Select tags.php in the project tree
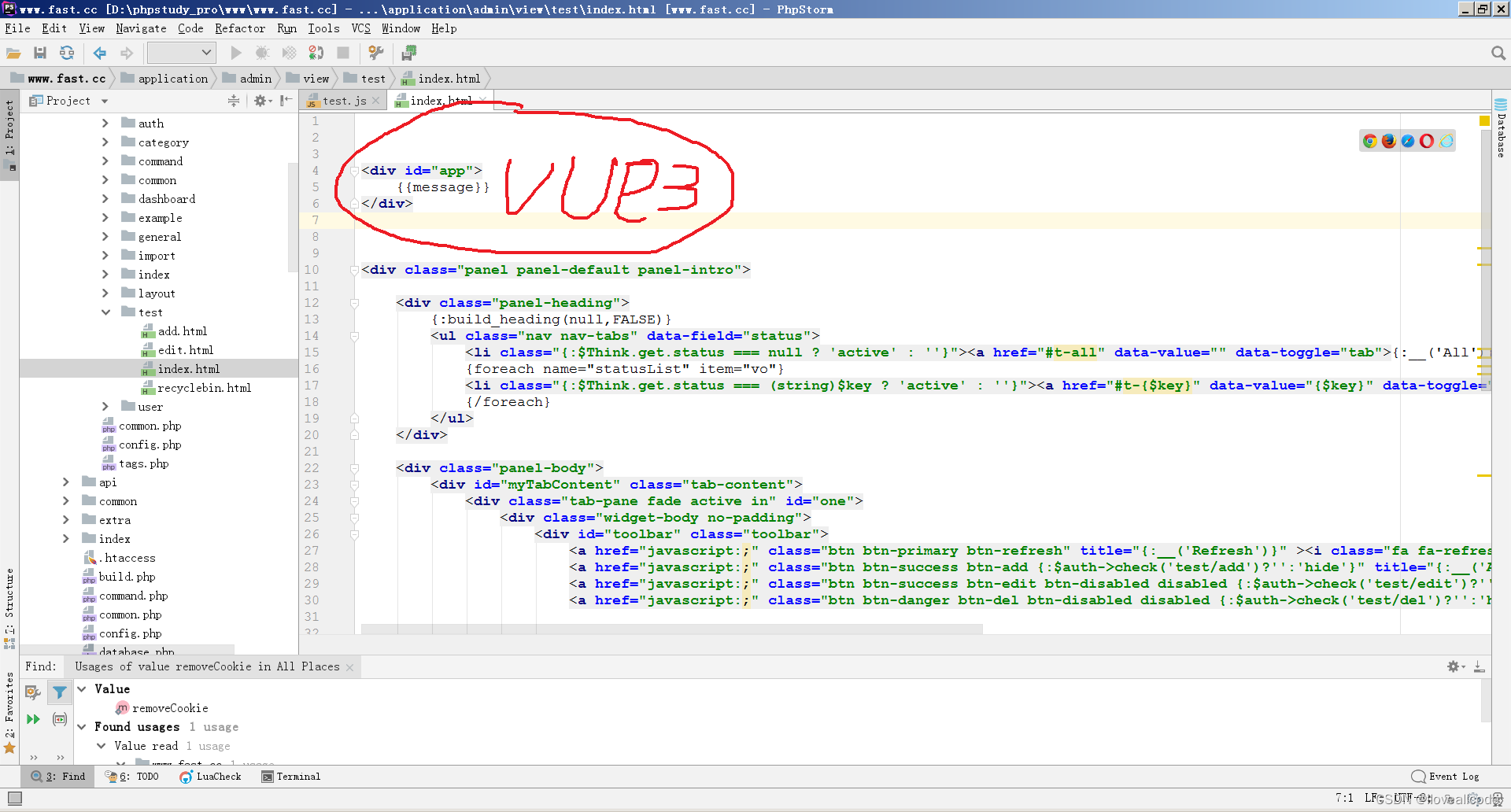 [x=135, y=463]
